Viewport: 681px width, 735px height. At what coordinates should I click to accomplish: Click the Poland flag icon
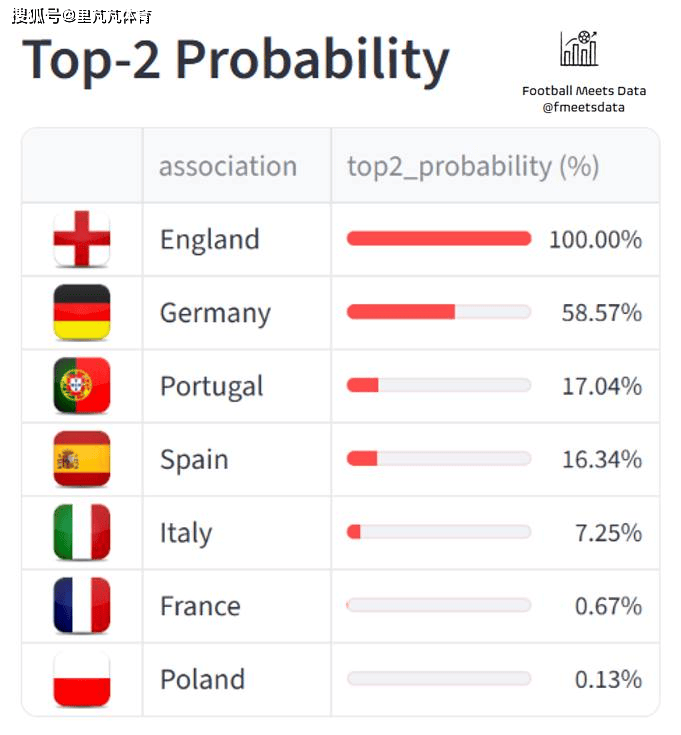pos(82,679)
